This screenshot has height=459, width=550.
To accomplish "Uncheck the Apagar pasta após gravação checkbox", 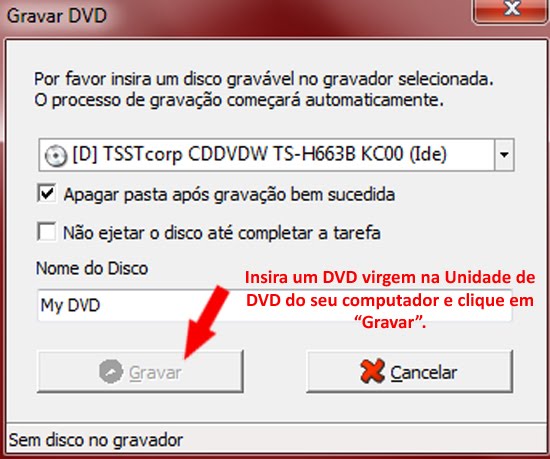I will click(47, 193).
